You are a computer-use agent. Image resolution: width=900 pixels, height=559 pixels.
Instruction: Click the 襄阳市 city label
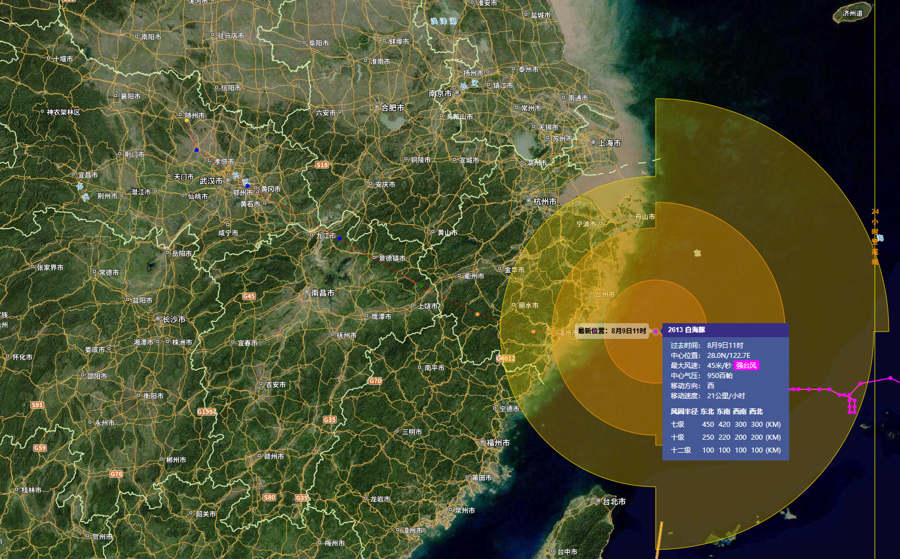click(x=130, y=96)
